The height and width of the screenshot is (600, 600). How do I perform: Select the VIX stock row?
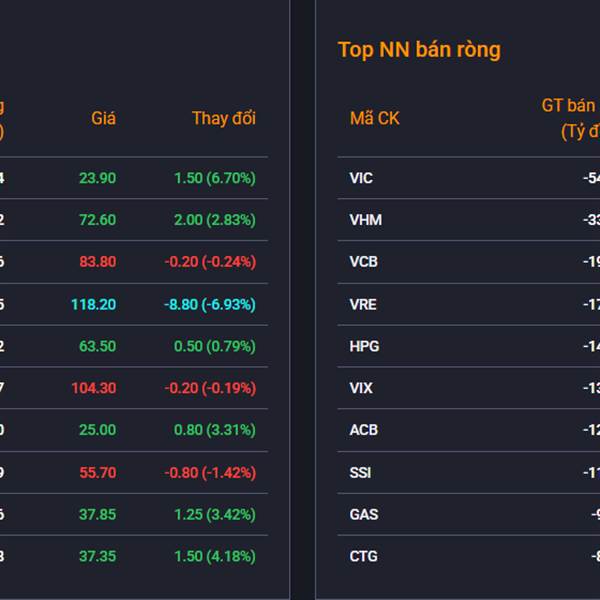point(361,388)
